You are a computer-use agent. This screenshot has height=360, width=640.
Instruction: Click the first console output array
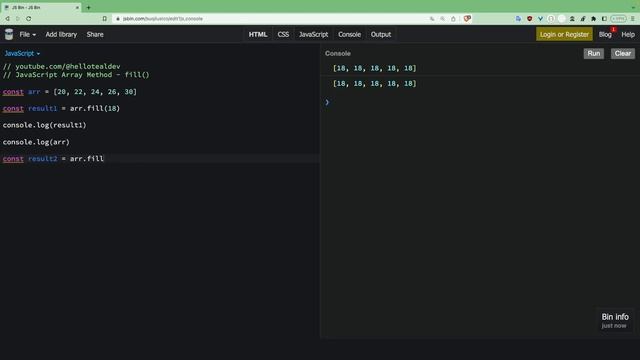coord(375,68)
